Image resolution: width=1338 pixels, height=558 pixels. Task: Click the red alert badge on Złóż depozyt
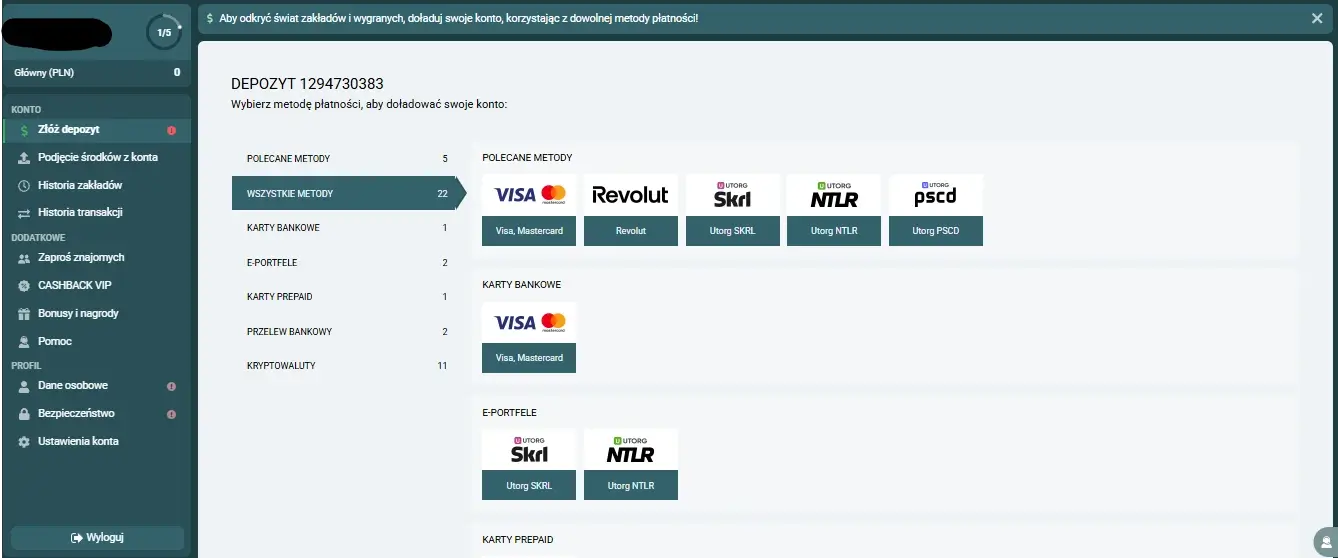(x=171, y=130)
